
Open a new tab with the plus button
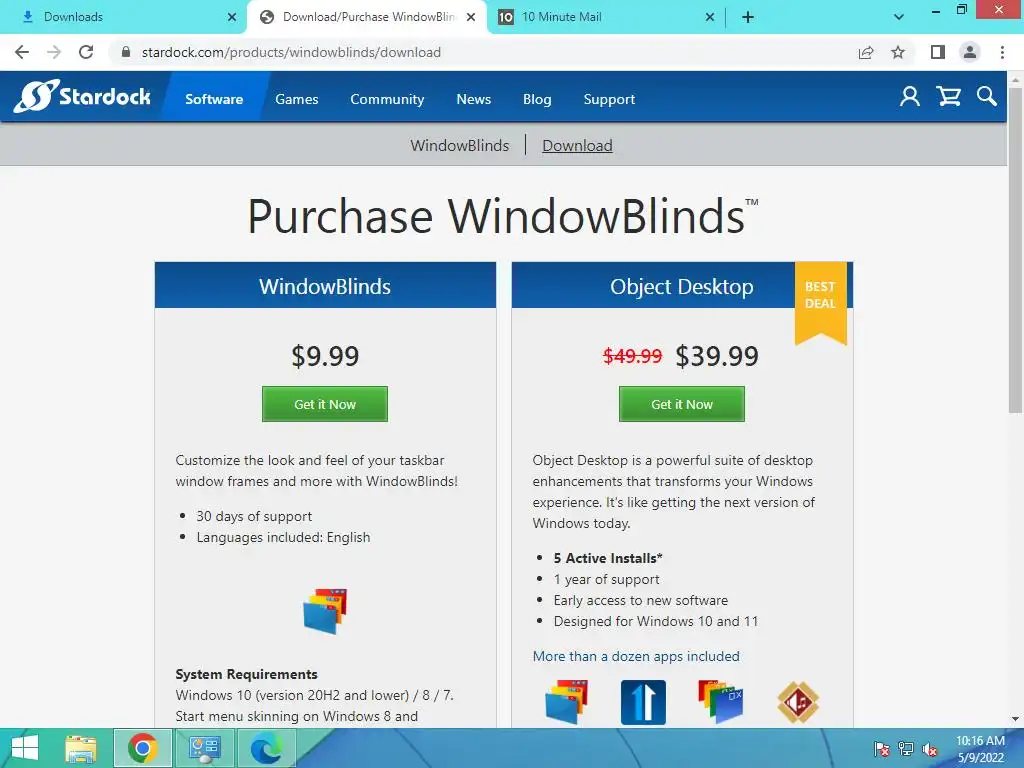[748, 17]
